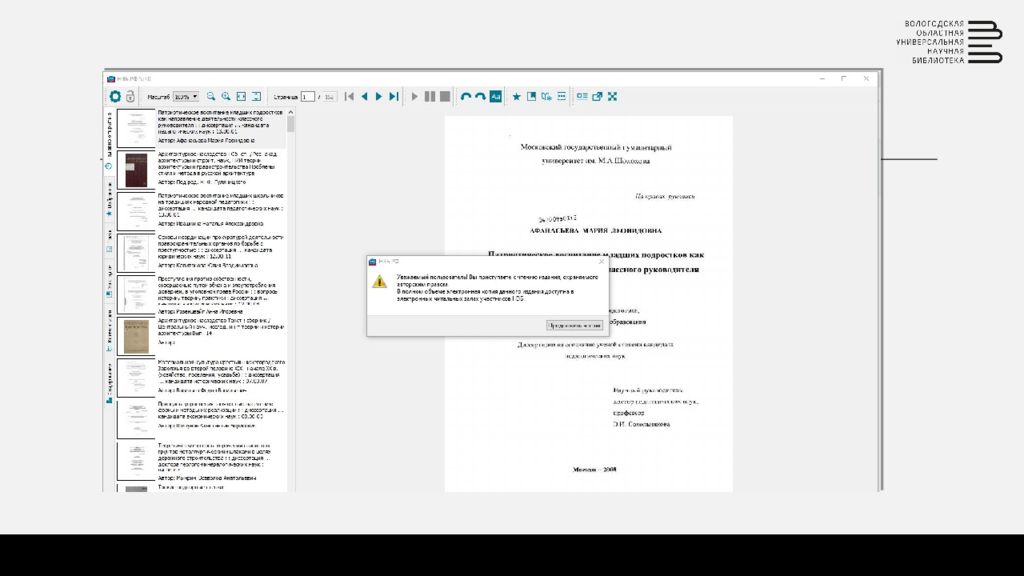Viewport: 1024px width, 576px height.
Task: Click the list lines toolbar icon
Action: coord(562,97)
